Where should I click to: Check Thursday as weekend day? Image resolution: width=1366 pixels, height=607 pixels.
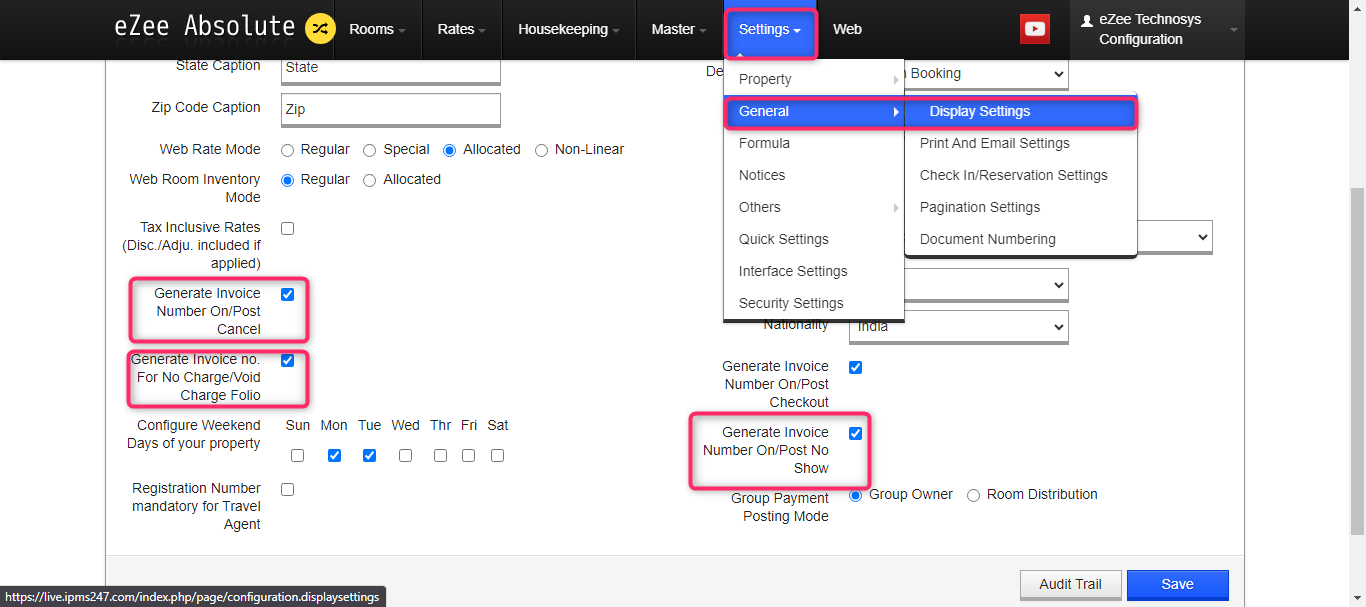pyautogui.click(x=441, y=455)
